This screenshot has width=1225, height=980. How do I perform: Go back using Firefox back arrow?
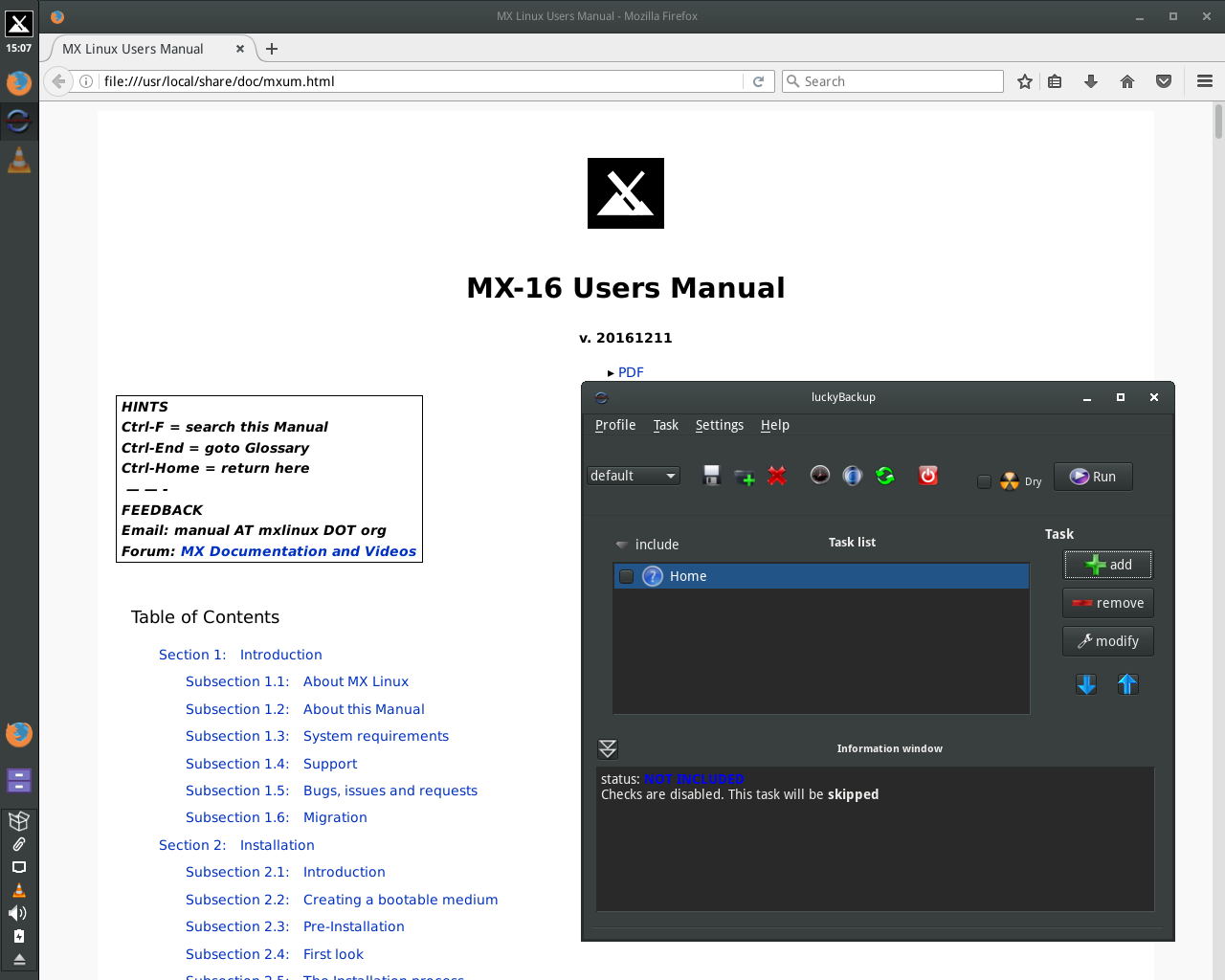pos(58,81)
